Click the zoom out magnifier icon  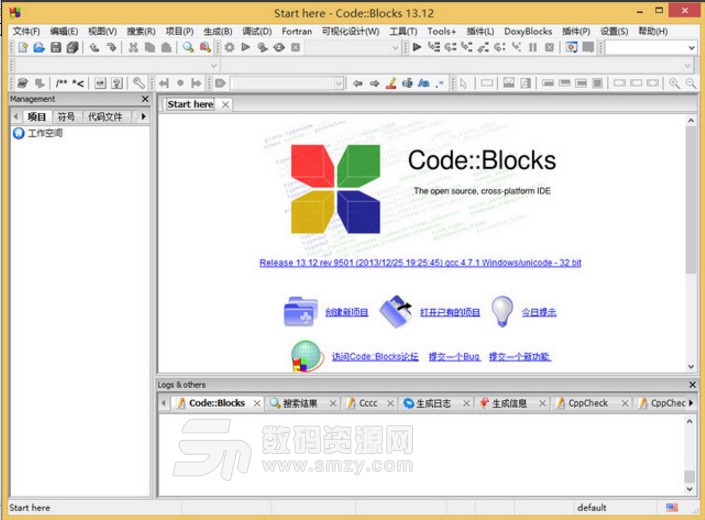click(691, 83)
